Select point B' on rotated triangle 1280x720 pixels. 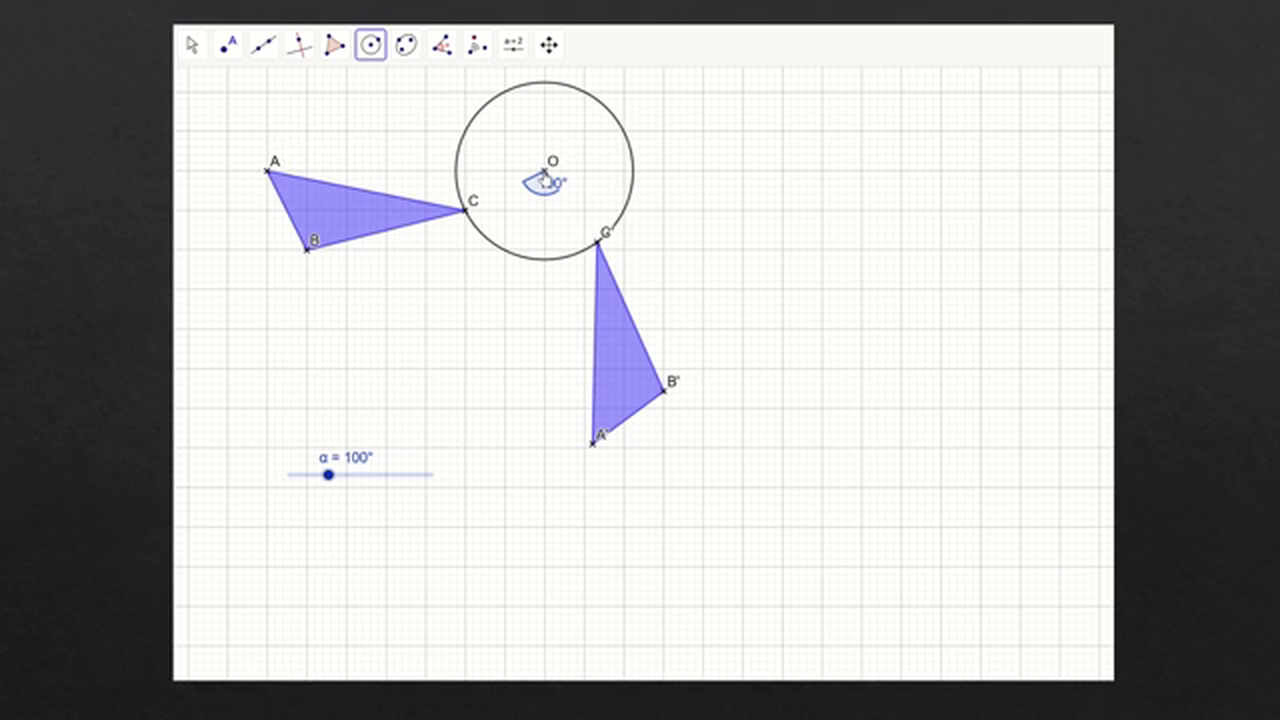point(663,392)
